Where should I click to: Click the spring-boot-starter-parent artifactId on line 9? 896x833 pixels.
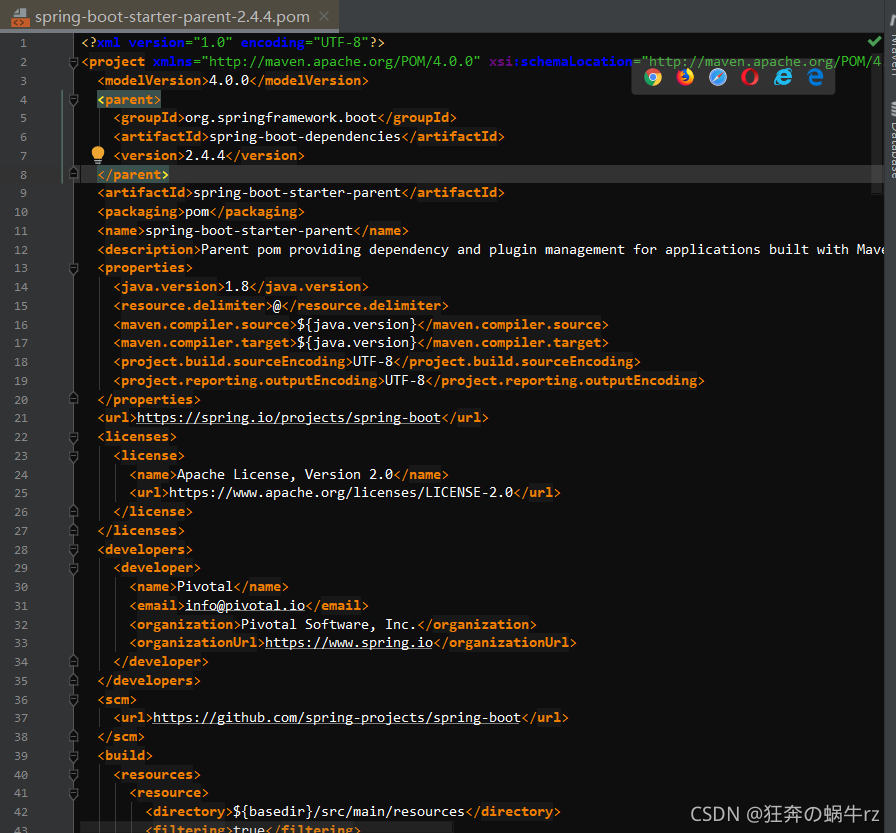click(x=297, y=193)
